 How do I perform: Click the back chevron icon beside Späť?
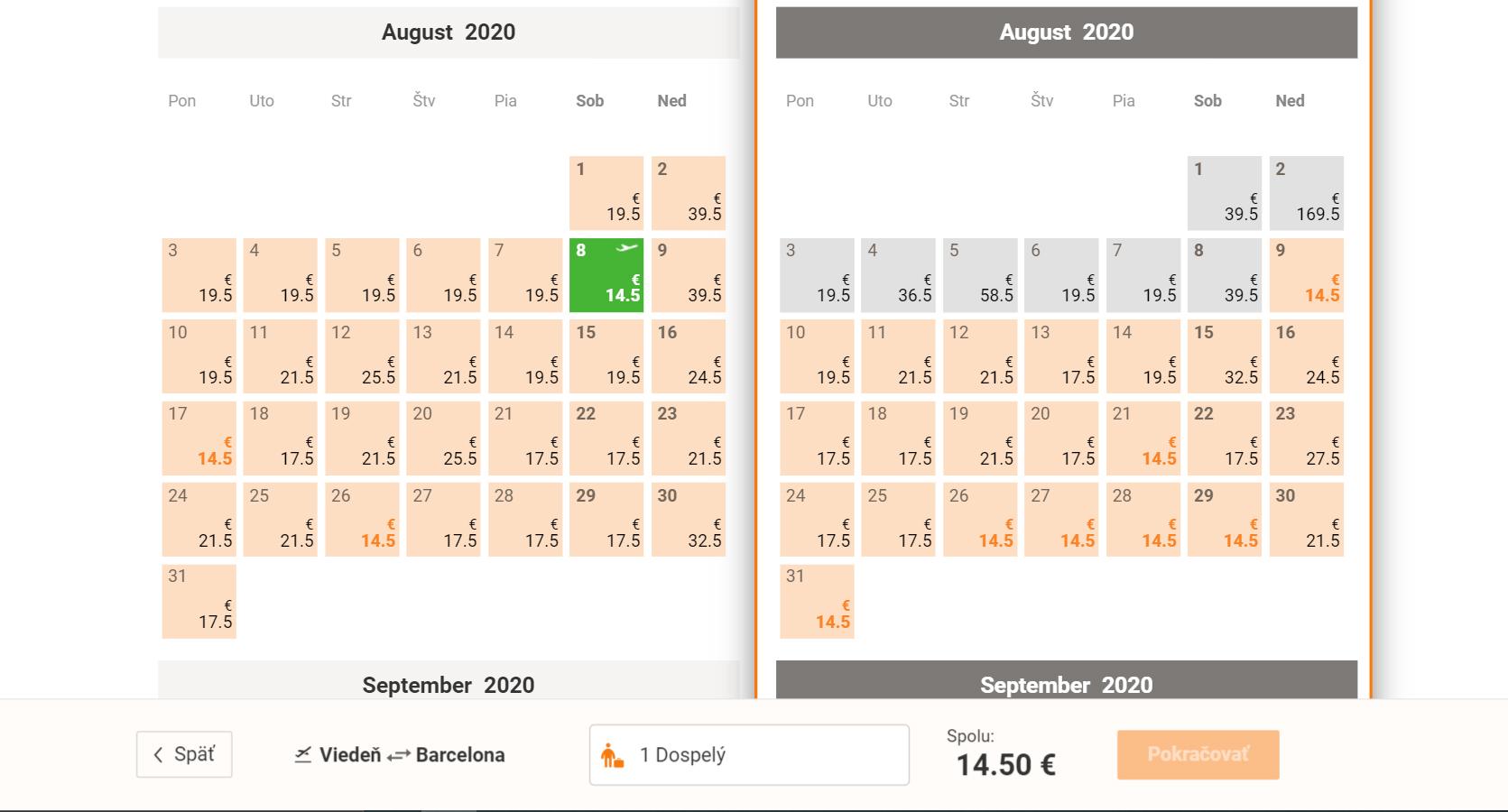159,755
